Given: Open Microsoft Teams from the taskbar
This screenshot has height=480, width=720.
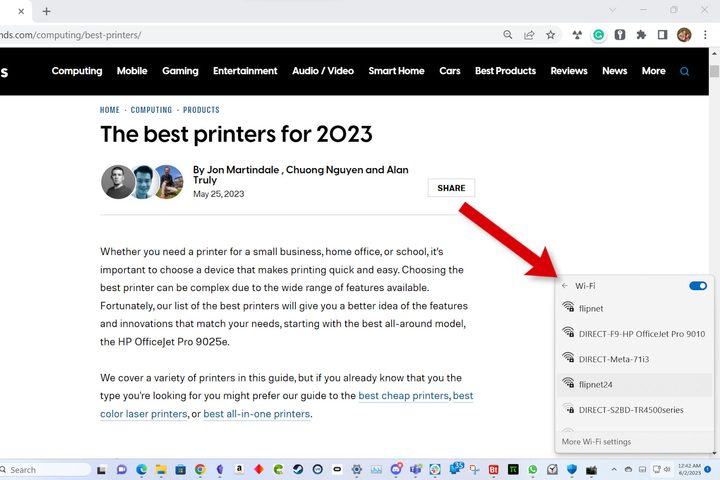Looking at the screenshot, I should [x=416, y=469].
